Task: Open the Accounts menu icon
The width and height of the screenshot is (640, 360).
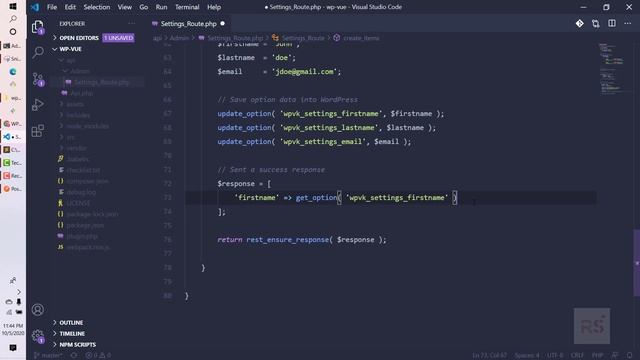Action: click(x=38, y=310)
